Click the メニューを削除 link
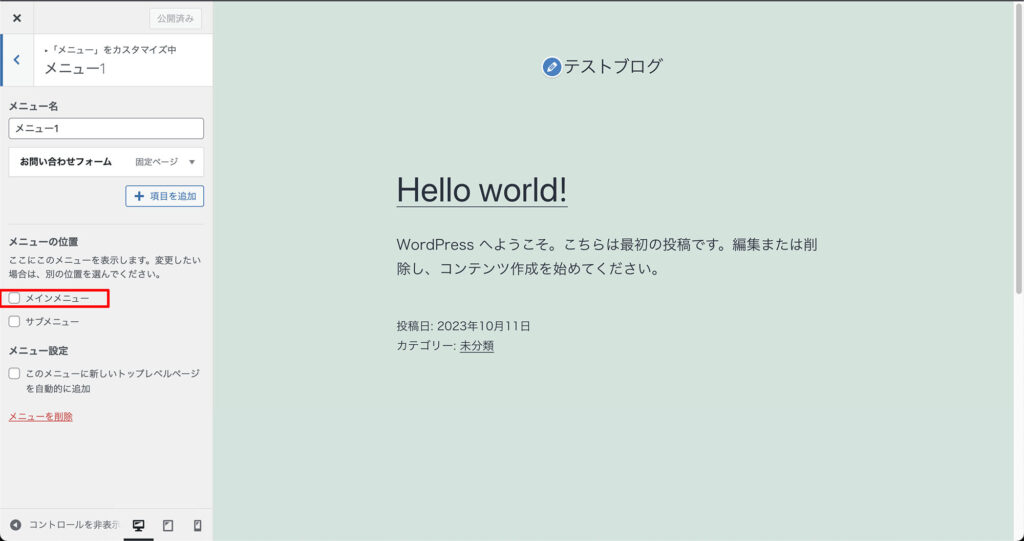Screen dimensions: 1024x541 (40, 417)
